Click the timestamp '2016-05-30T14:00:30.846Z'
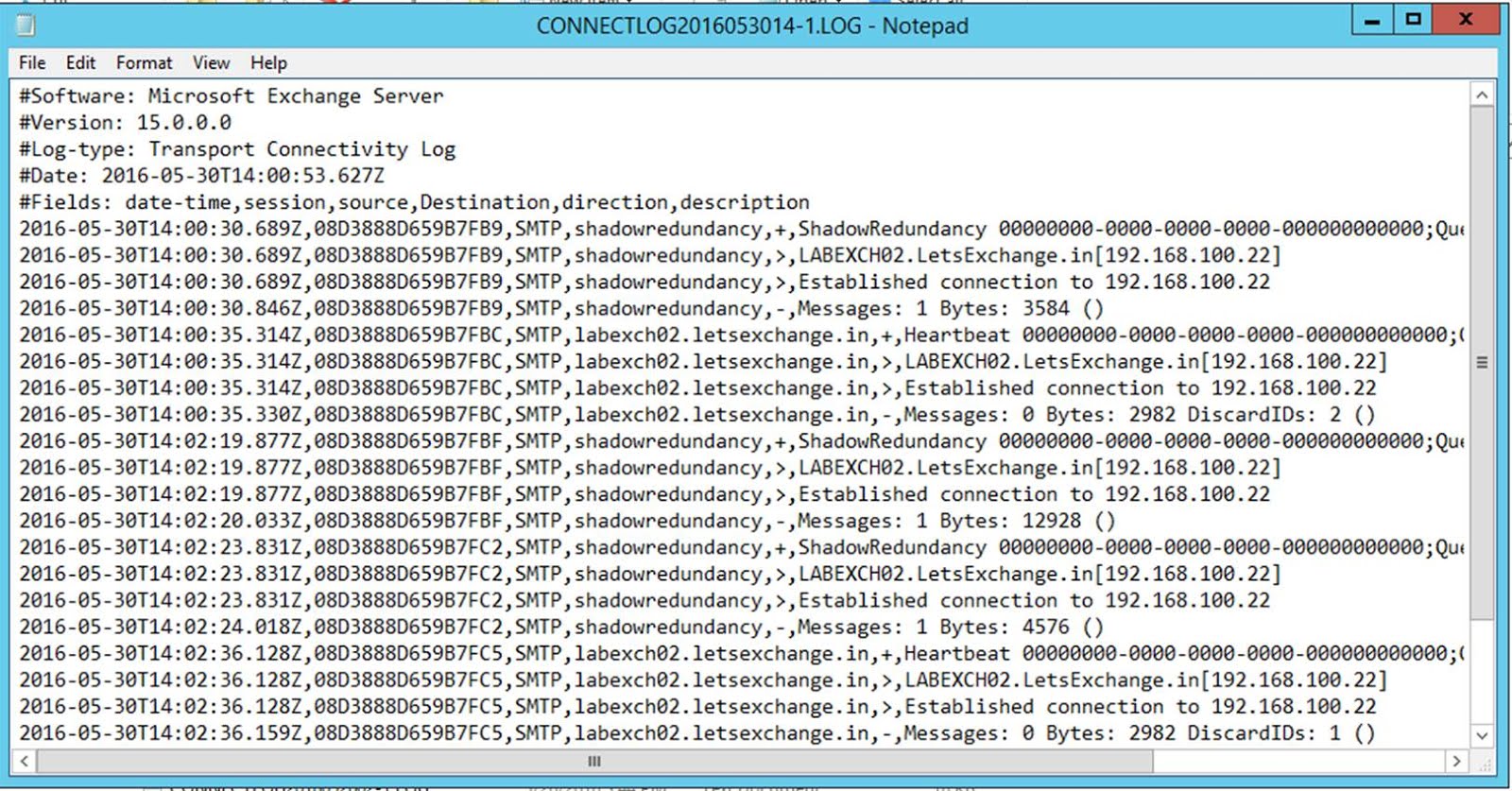This screenshot has height=791, width=1512. pos(161,308)
